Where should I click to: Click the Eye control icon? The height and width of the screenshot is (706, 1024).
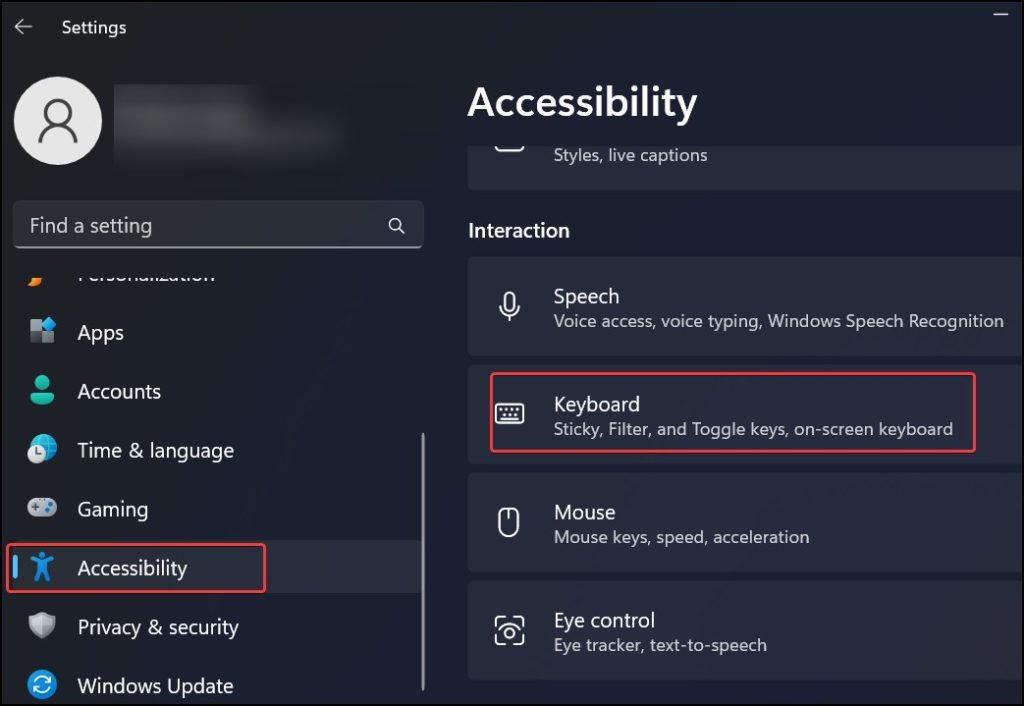[x=511, y=630]
